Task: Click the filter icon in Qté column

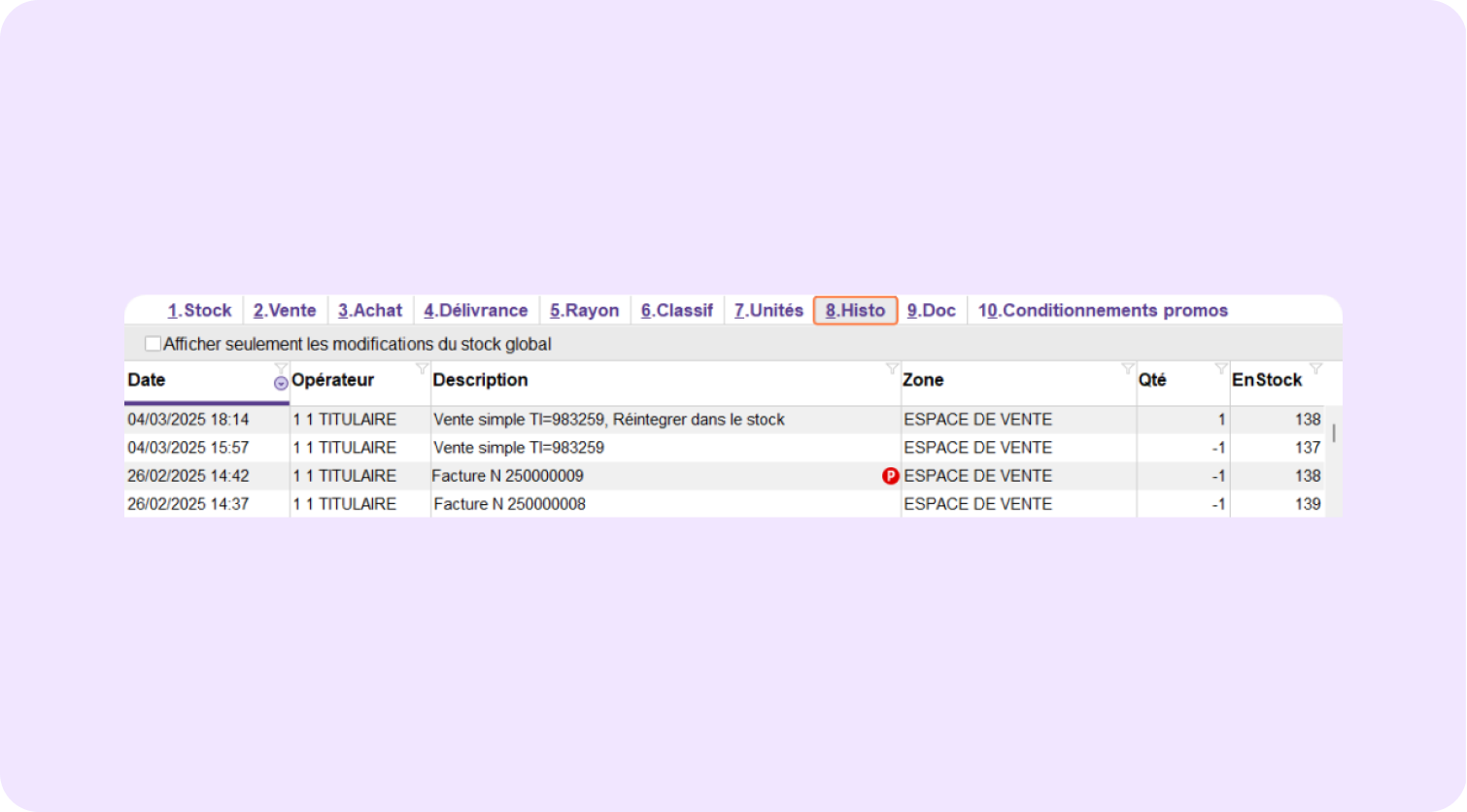Action: point(1221,368)
